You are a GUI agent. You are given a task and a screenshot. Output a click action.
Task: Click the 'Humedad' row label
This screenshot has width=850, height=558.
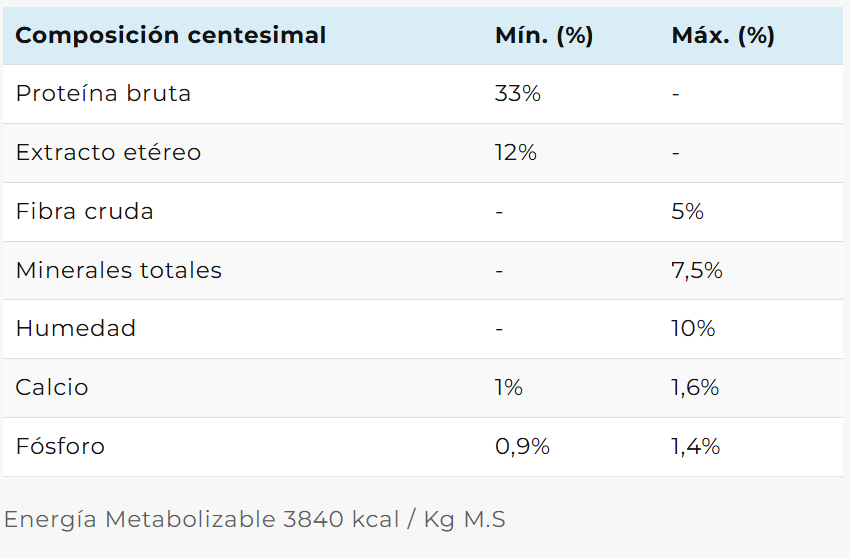[76, 329]
